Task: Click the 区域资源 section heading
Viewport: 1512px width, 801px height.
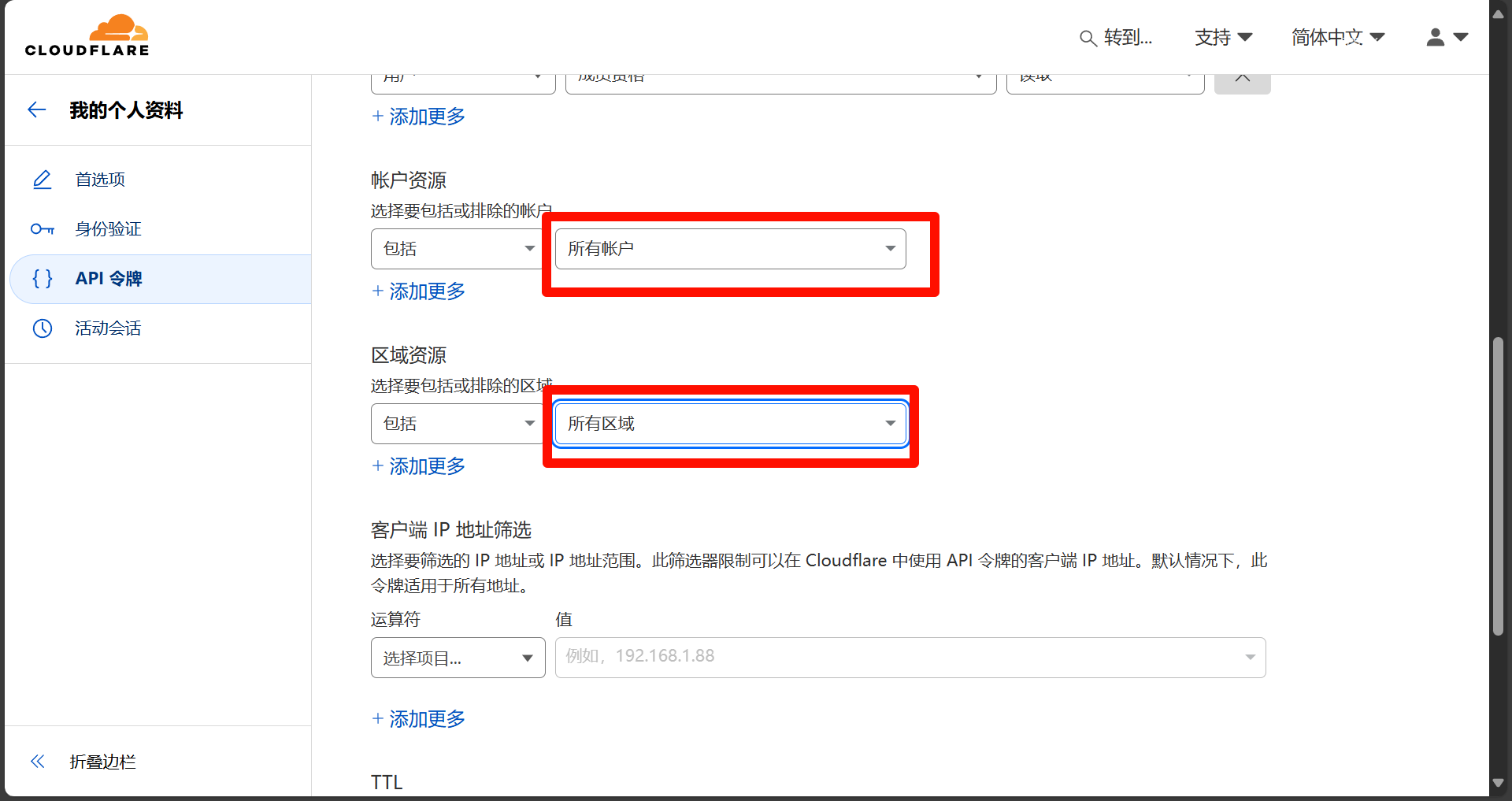Action: 409,355
